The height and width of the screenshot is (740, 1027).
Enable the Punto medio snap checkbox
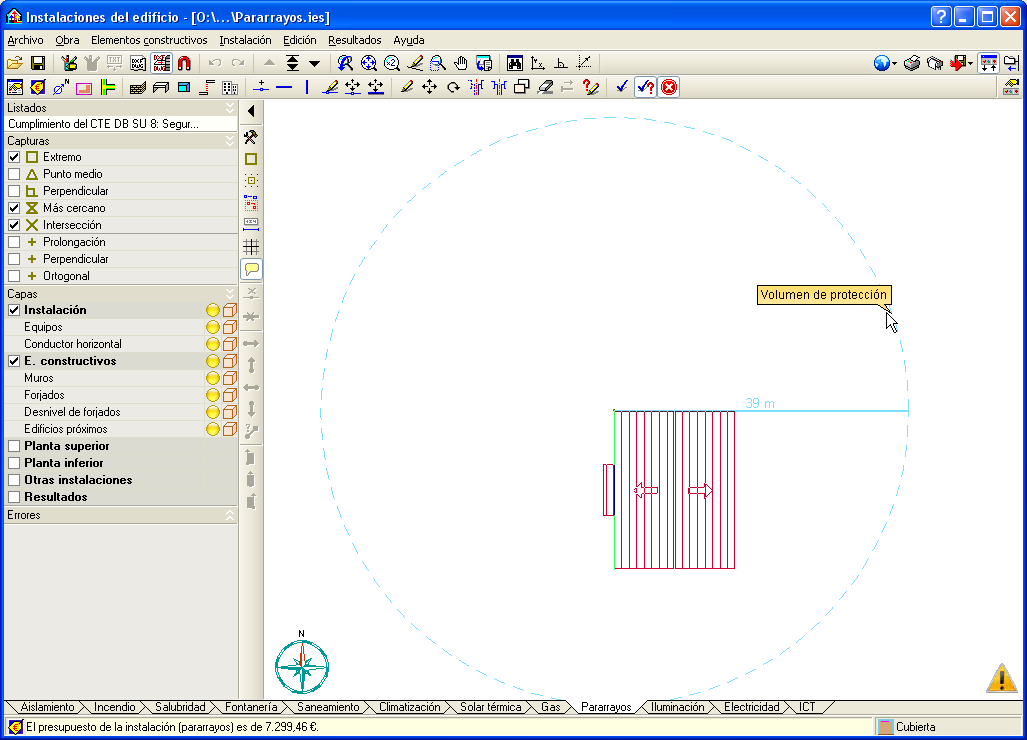(x=14, y=174)
